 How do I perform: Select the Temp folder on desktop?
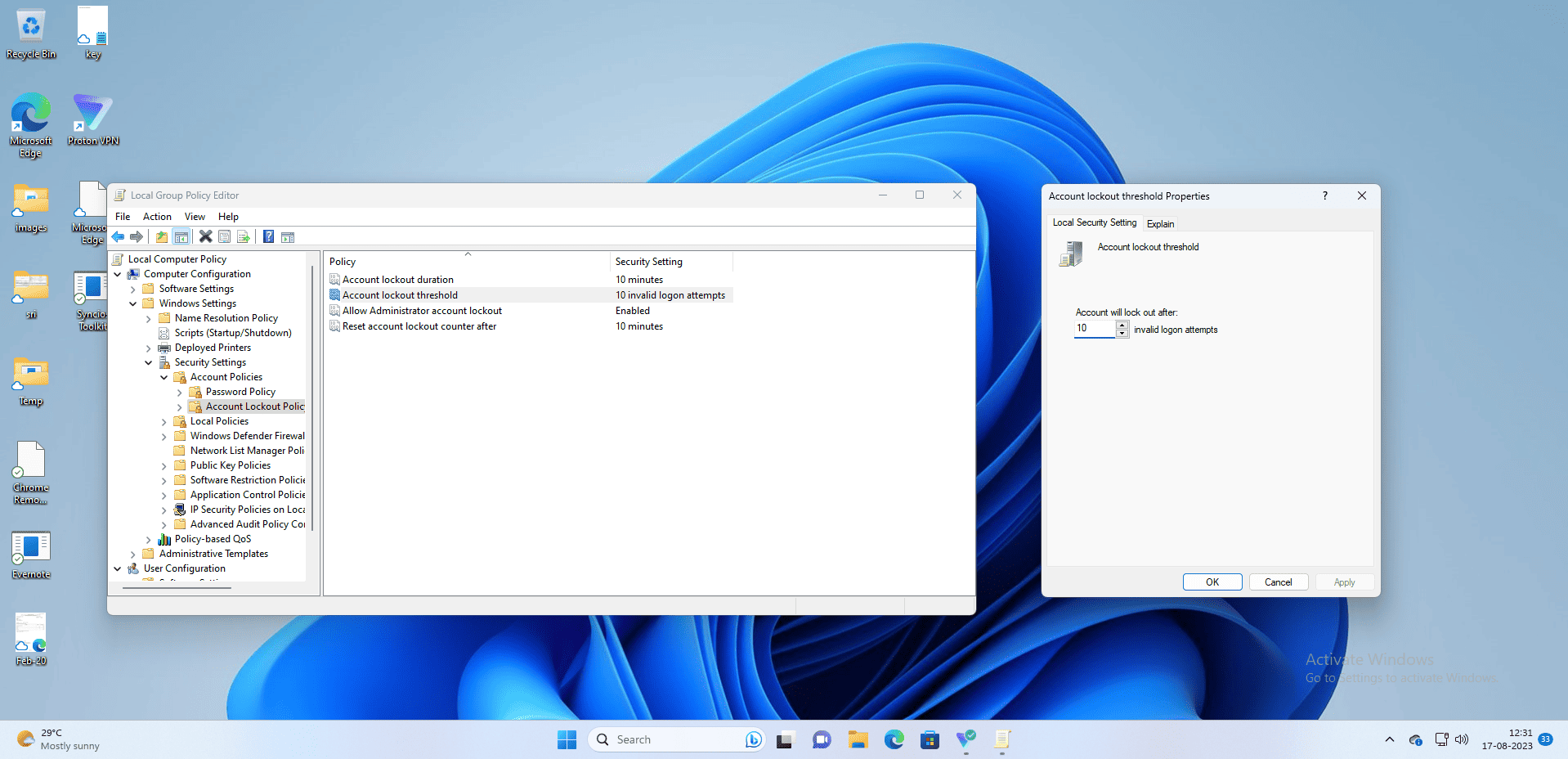point(31,382)
